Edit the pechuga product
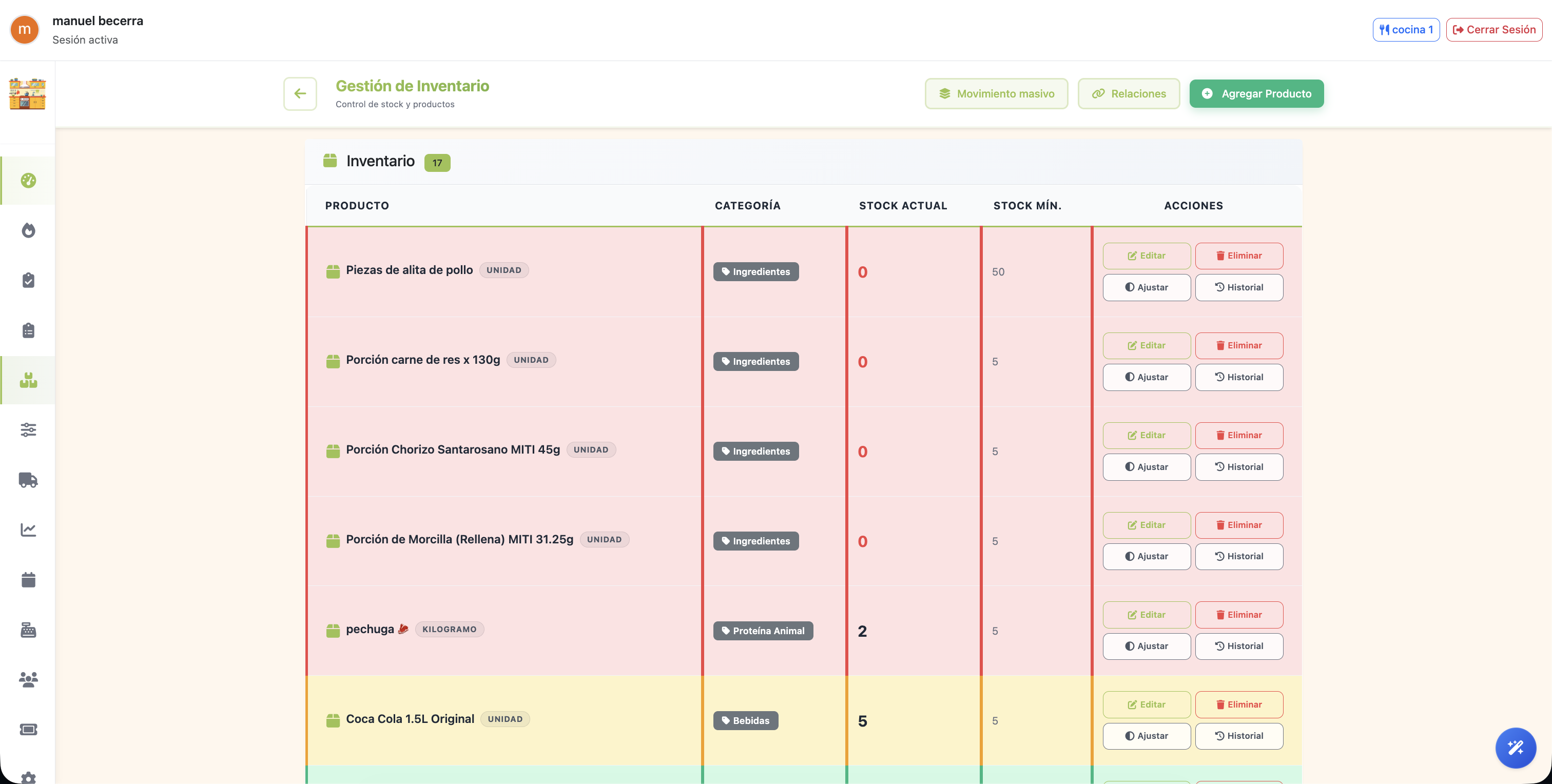This screenshot has width=1552, height=784. coord(1146,614)
